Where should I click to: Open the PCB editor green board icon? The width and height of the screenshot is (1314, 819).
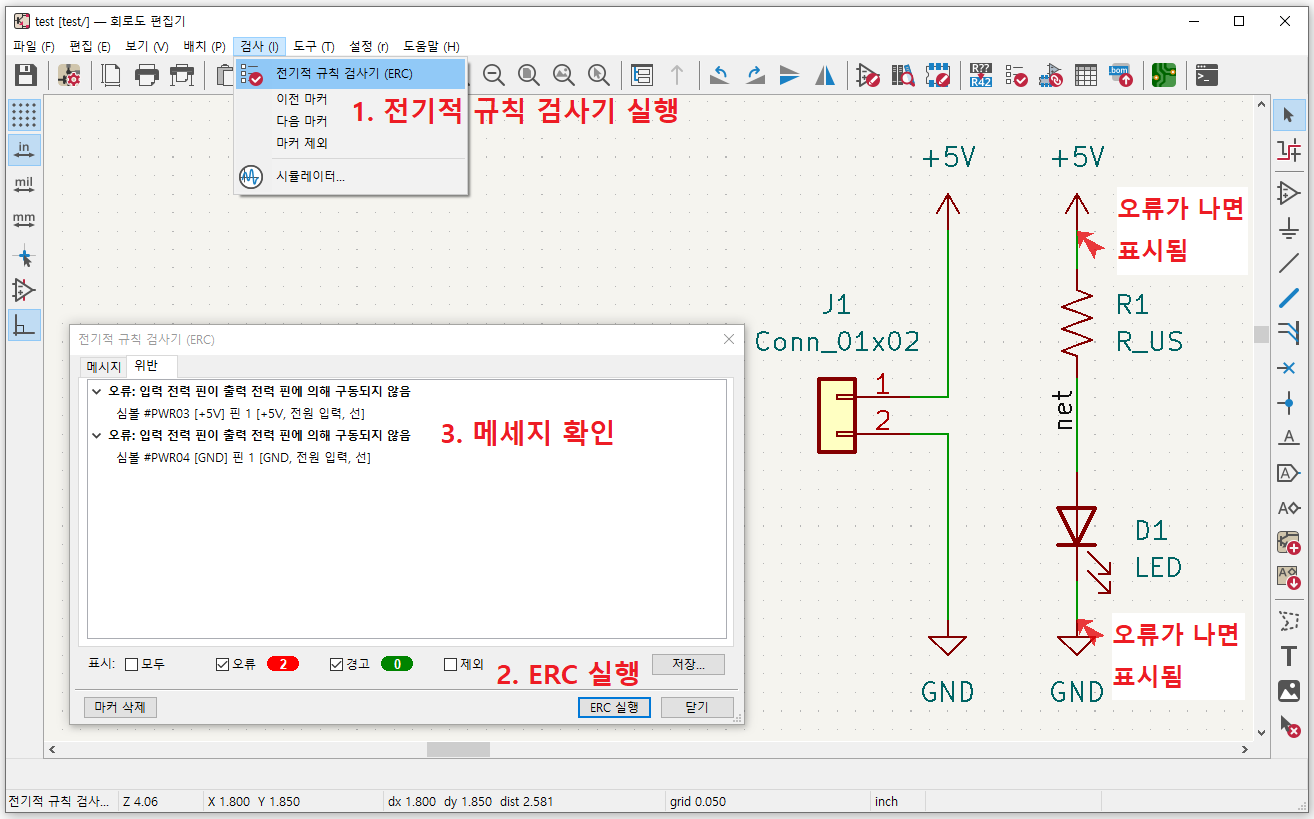[1164, 75]
